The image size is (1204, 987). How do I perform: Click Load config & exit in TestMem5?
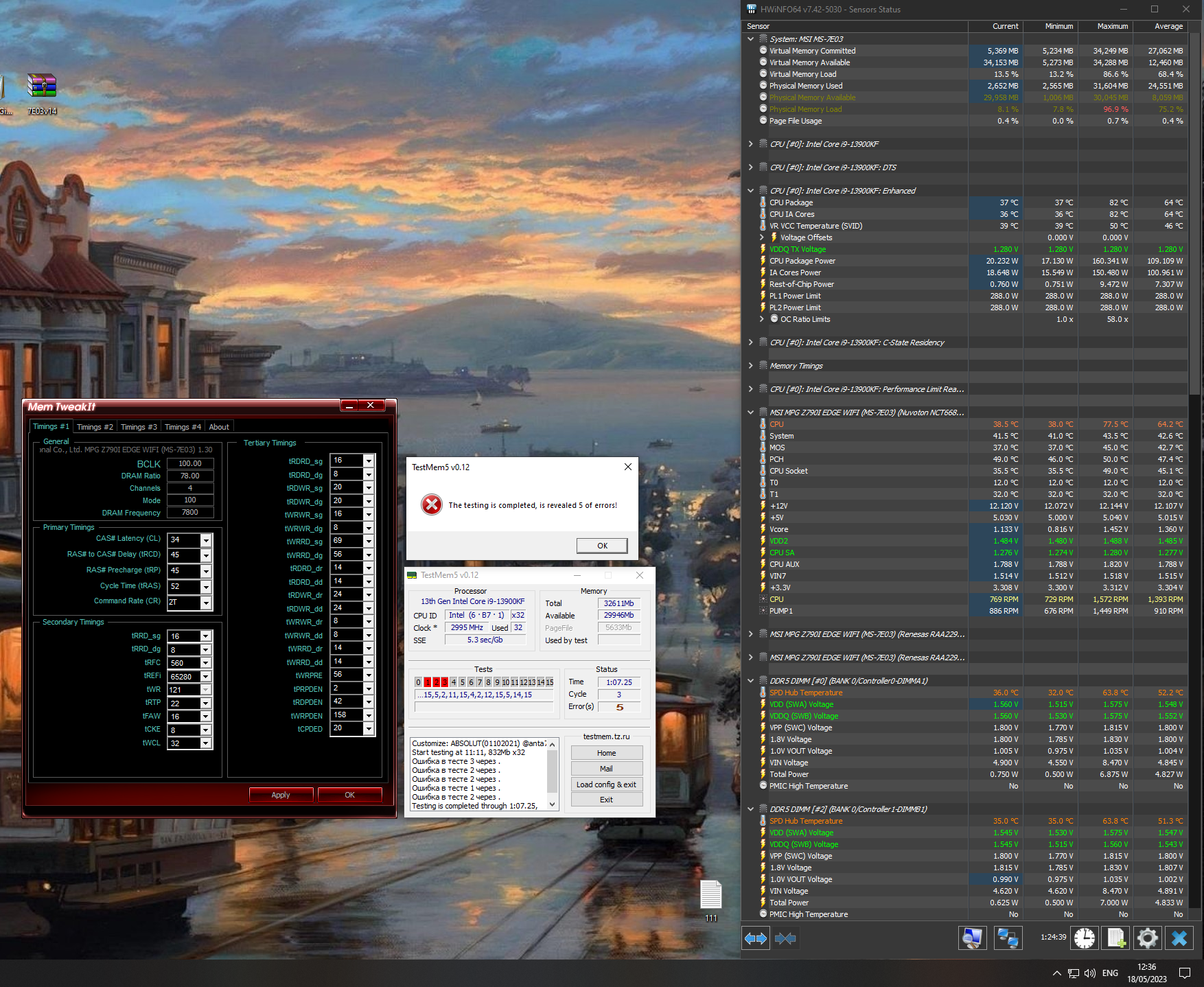click(606, 785)
